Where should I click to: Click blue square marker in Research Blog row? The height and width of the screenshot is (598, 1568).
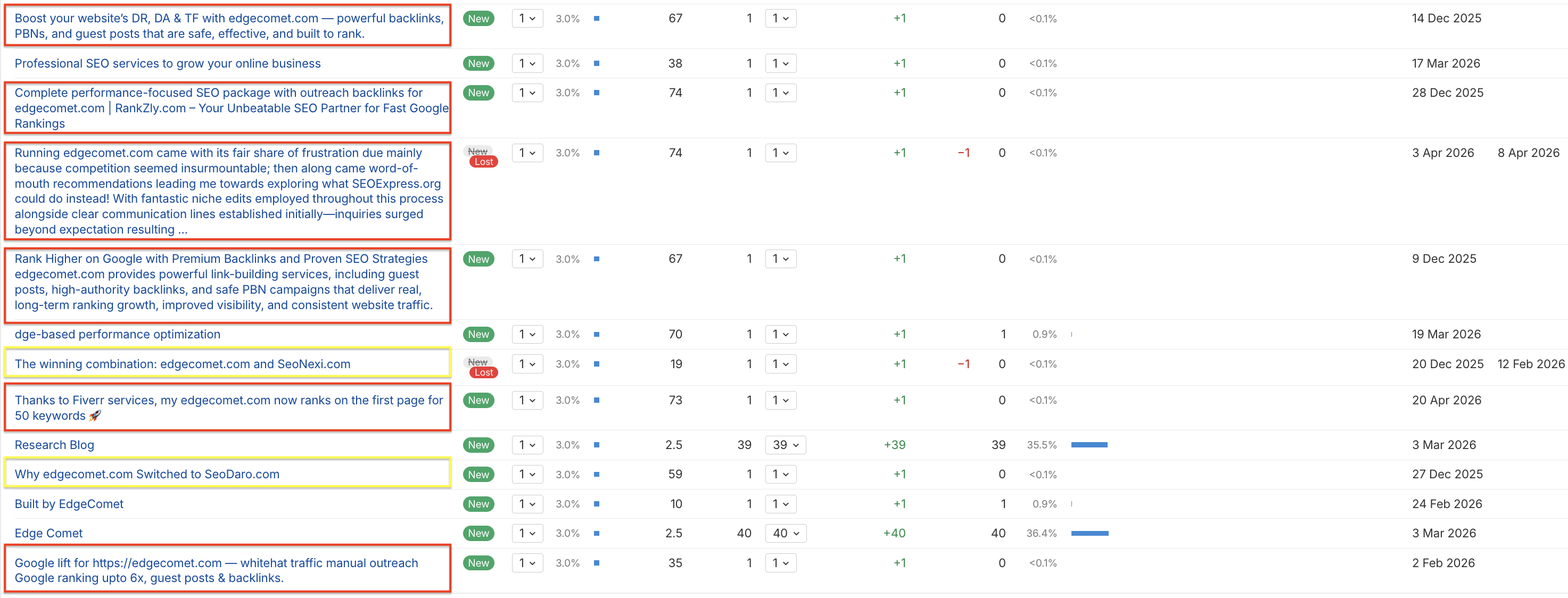(597, 445)
